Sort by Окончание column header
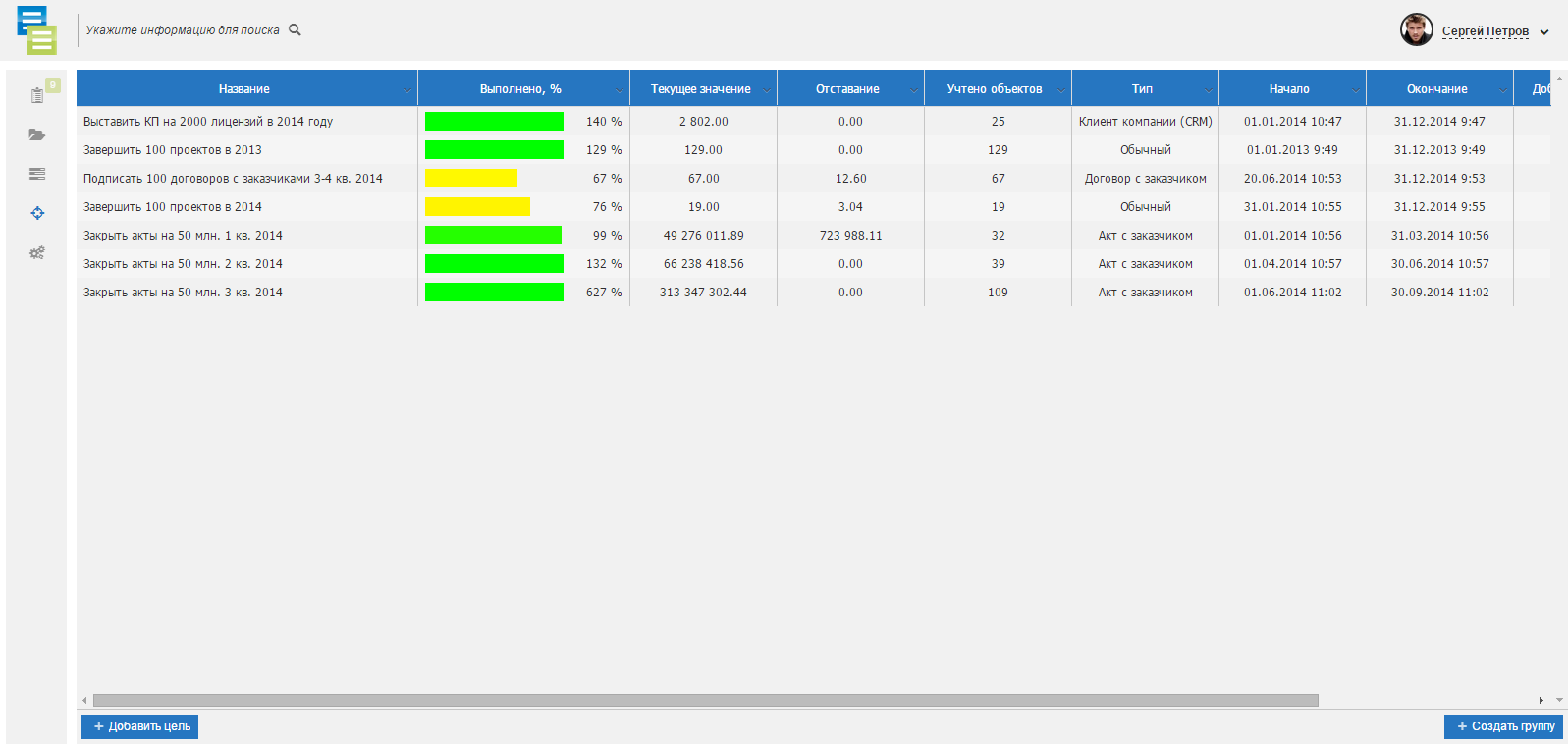 [x=1436, y=89]
